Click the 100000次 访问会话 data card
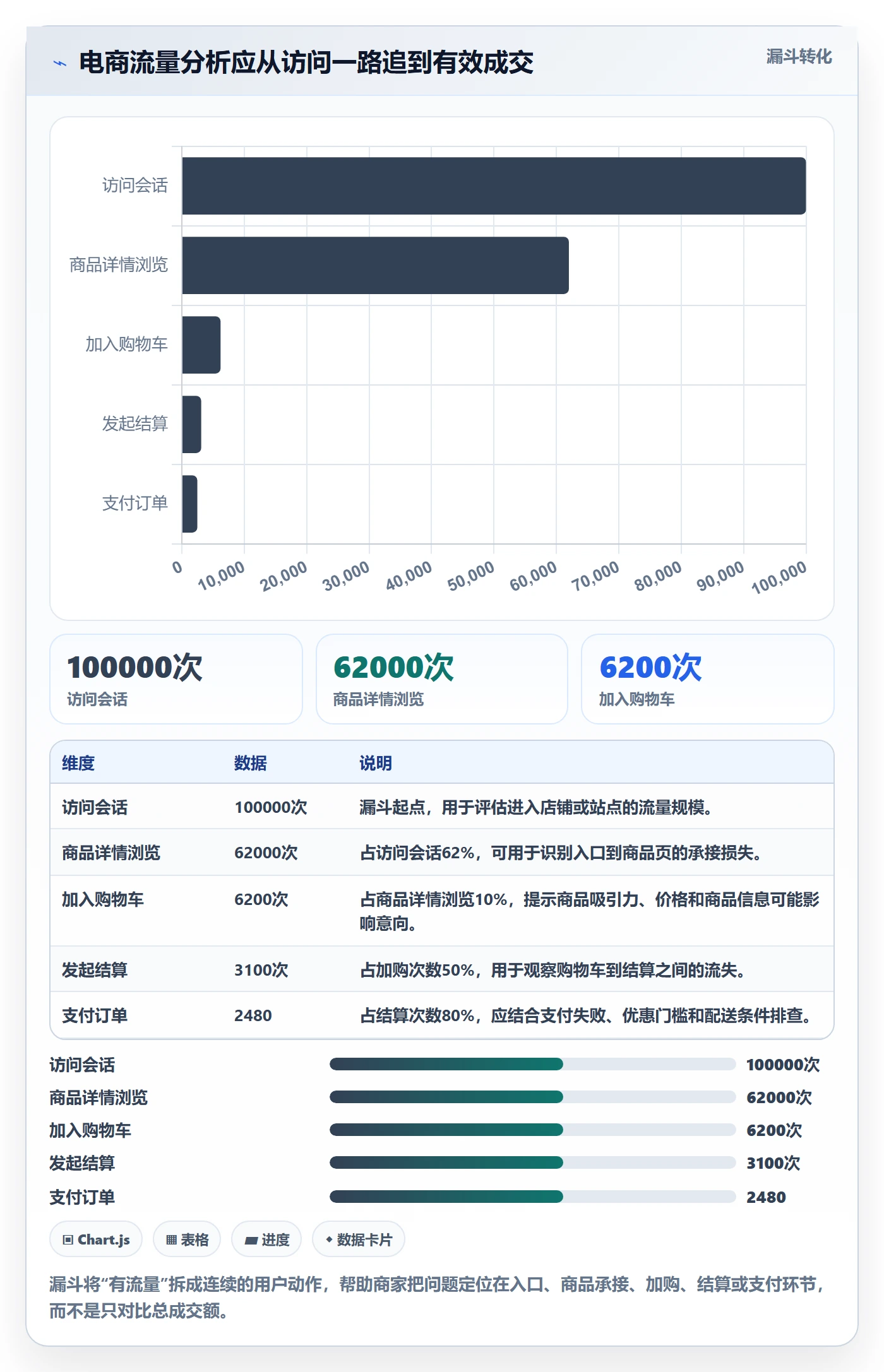The width and height of the screenshot is (884, 1372). pyautogui.click(x=176, y=679)
